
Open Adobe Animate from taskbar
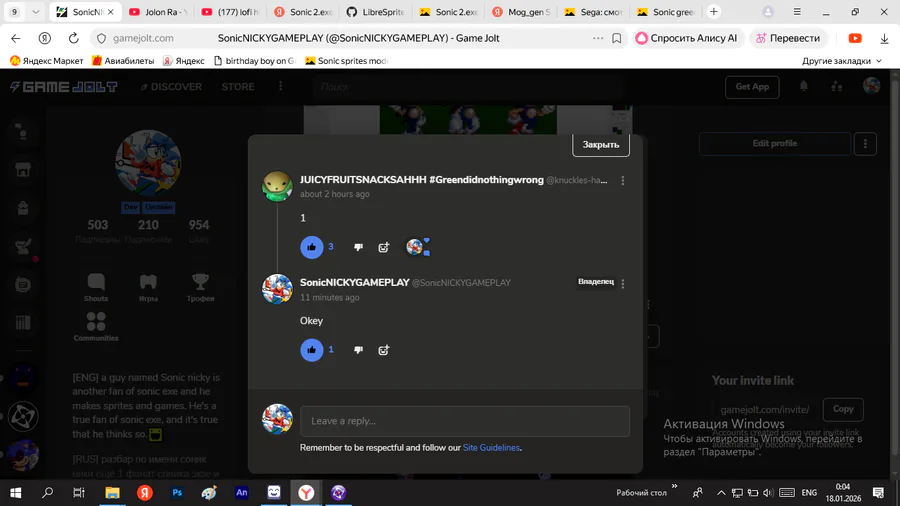point(242,493)
